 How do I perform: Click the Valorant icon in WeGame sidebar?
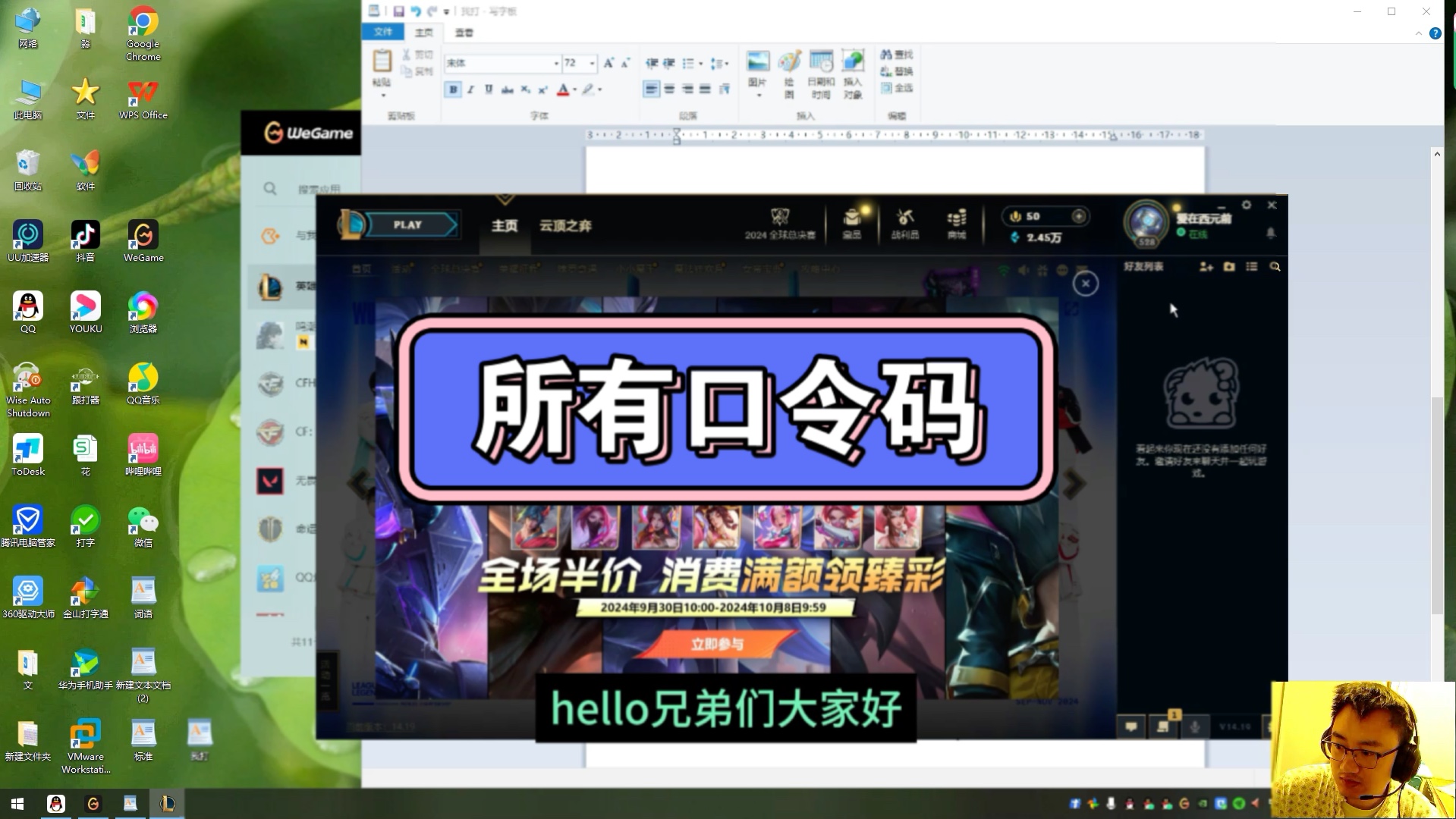pos(270,481)
